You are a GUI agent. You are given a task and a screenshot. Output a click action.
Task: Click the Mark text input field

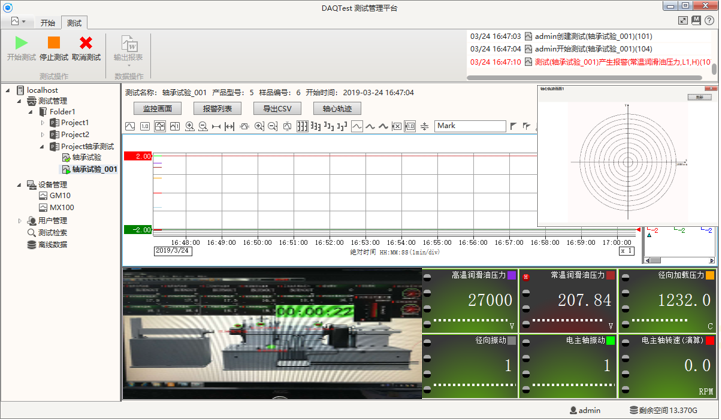[470, 126]
